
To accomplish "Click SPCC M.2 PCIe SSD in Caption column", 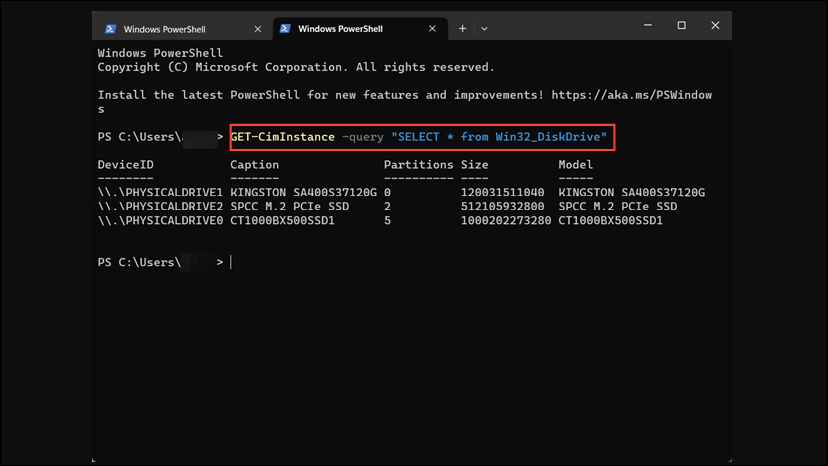I will pyautogui.click(x=289, y=207).
